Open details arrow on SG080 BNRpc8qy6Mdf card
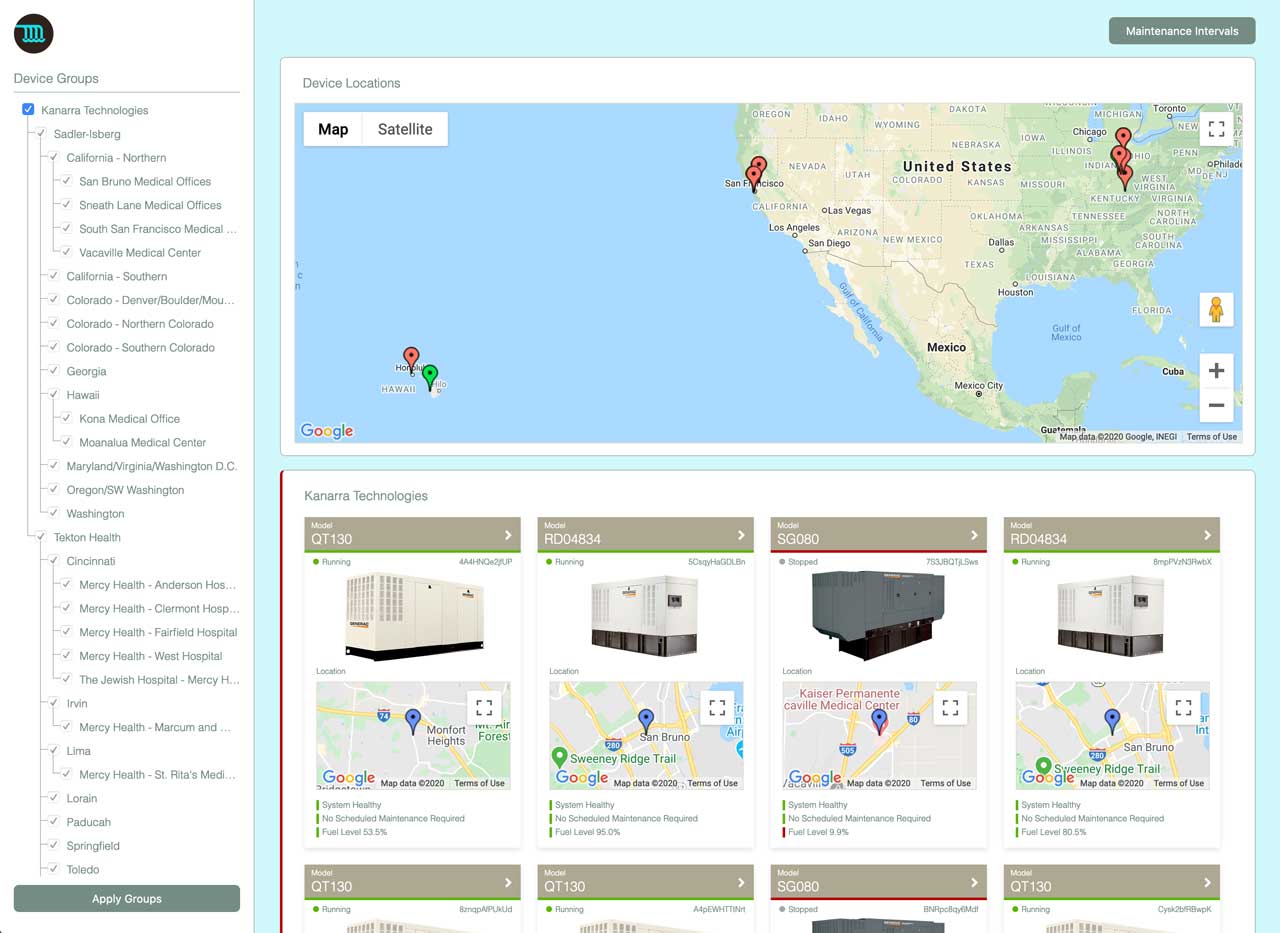The image size is (1280, 933). tap(974, 882)
